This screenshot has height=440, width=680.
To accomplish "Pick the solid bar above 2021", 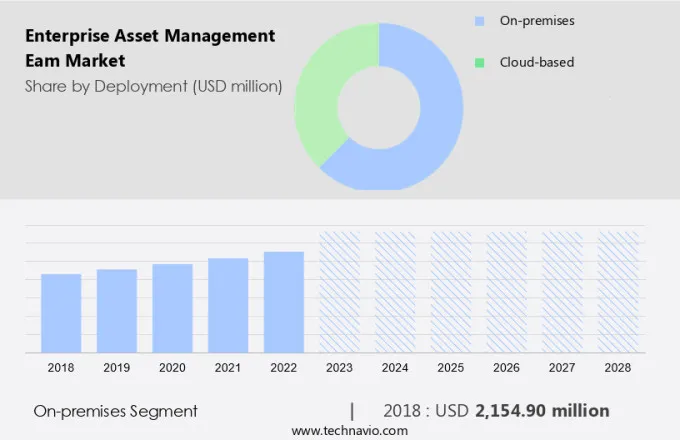I will [228, 305].
